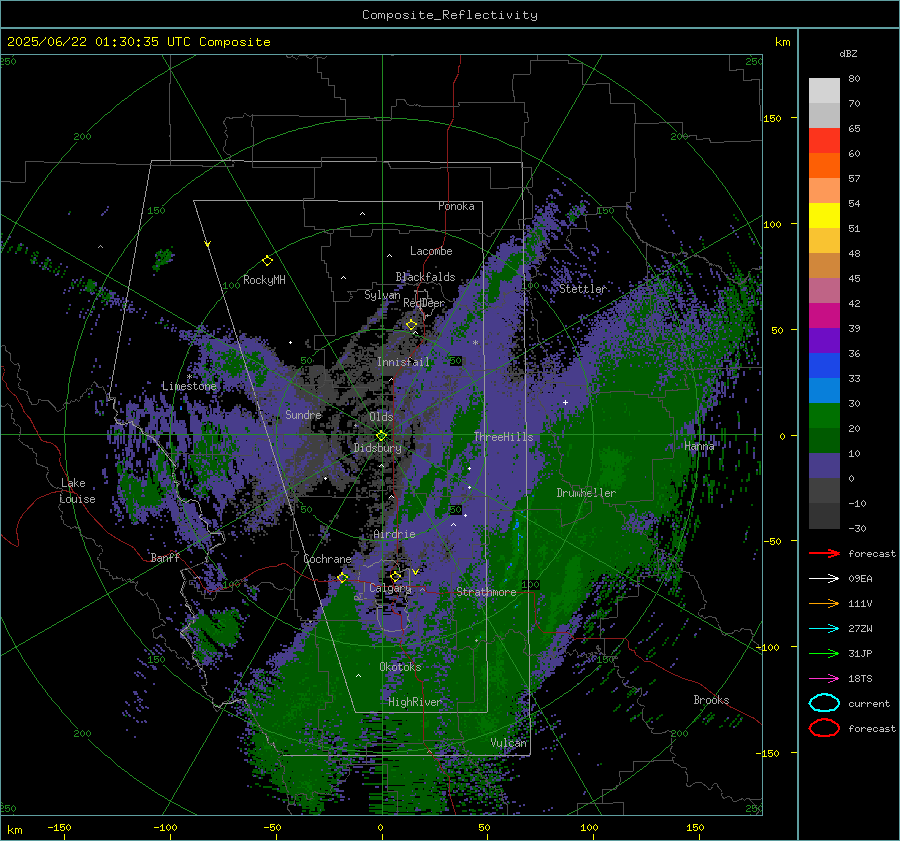This screenshot has height=841, width=900.
Task: Click the red forecast arrow in the legend
Action: [824, 553]
